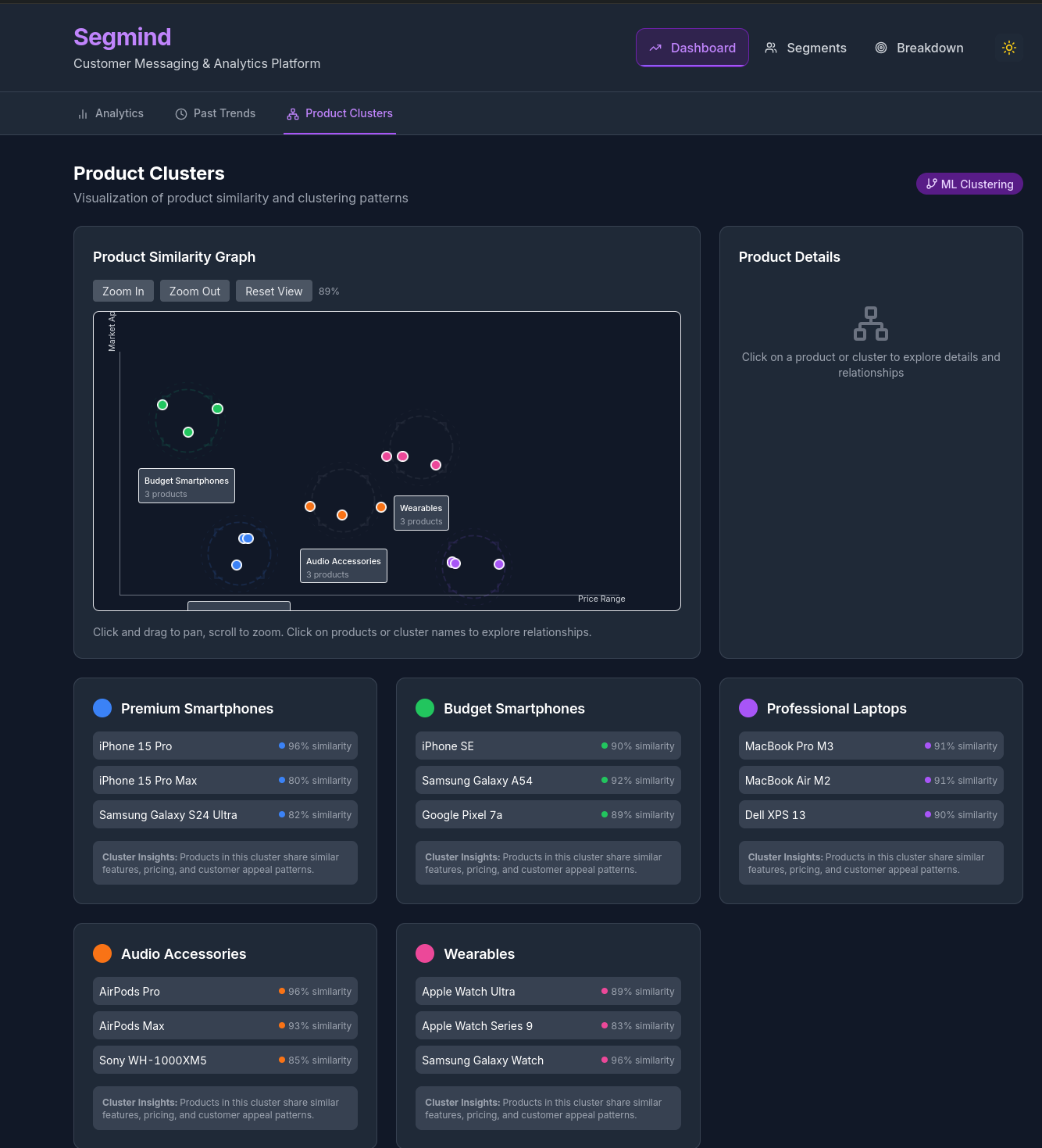Select the Samsung Galaxy S24 Ultra row
This screenshot has height=1148, width=1042.
point(225,814)
